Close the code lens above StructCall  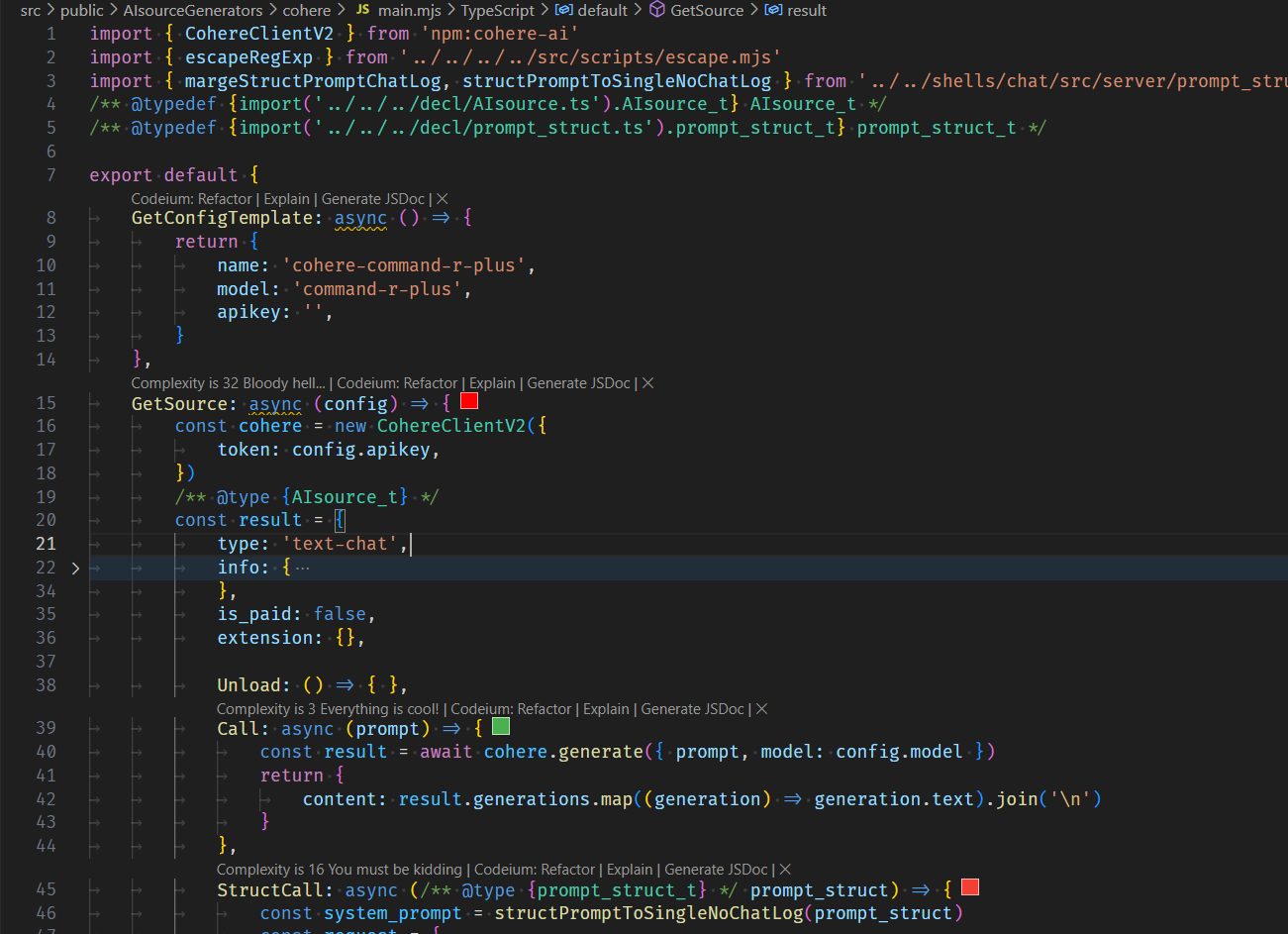click(x=785, y=870)
